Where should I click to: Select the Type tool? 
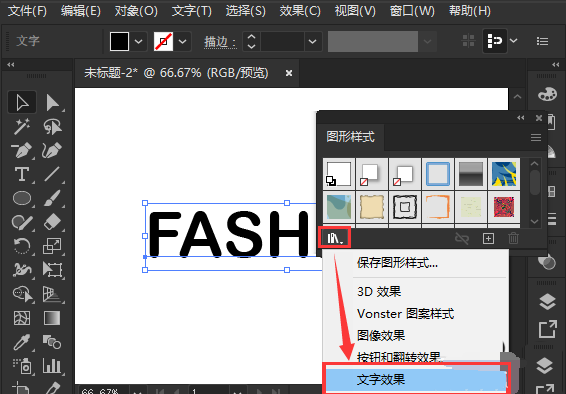point(22,174)
